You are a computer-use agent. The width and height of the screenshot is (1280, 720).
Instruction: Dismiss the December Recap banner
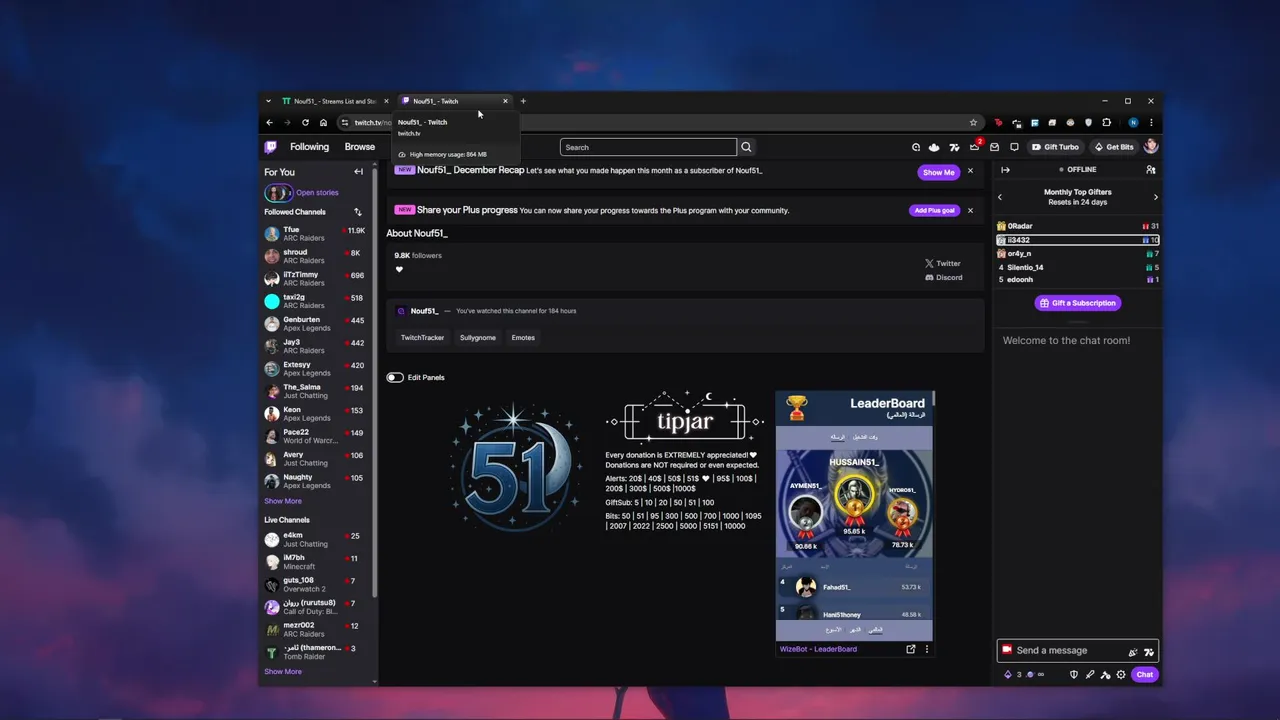970,171
